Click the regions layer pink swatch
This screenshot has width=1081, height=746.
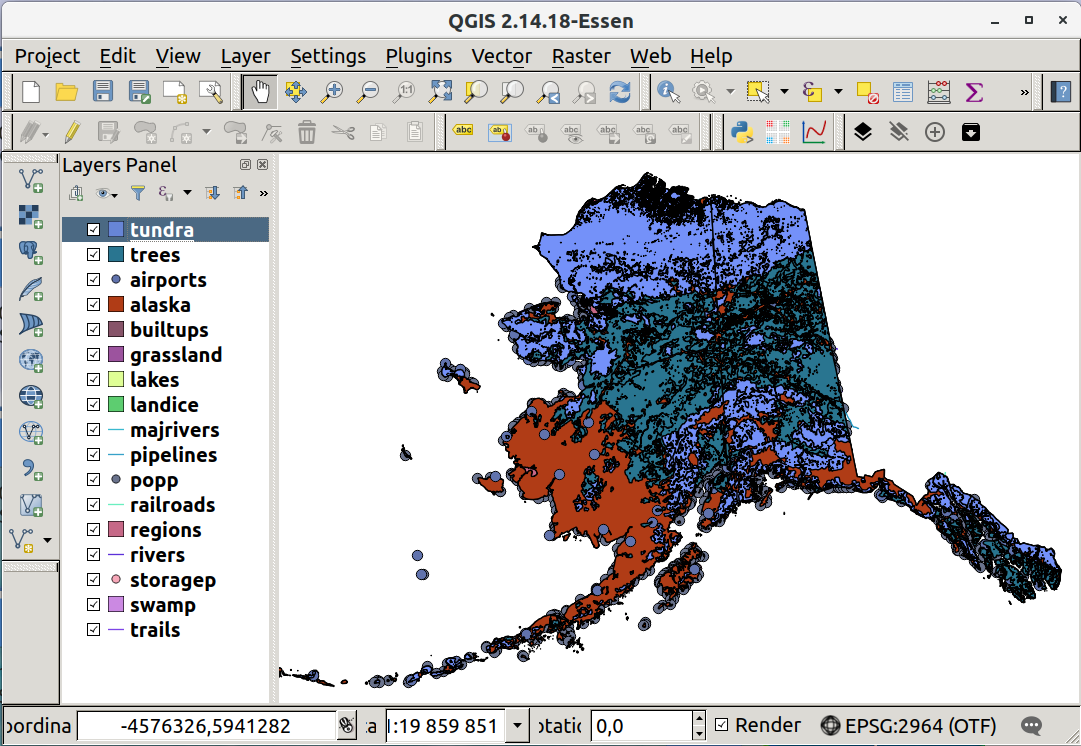tap(116, 530)
